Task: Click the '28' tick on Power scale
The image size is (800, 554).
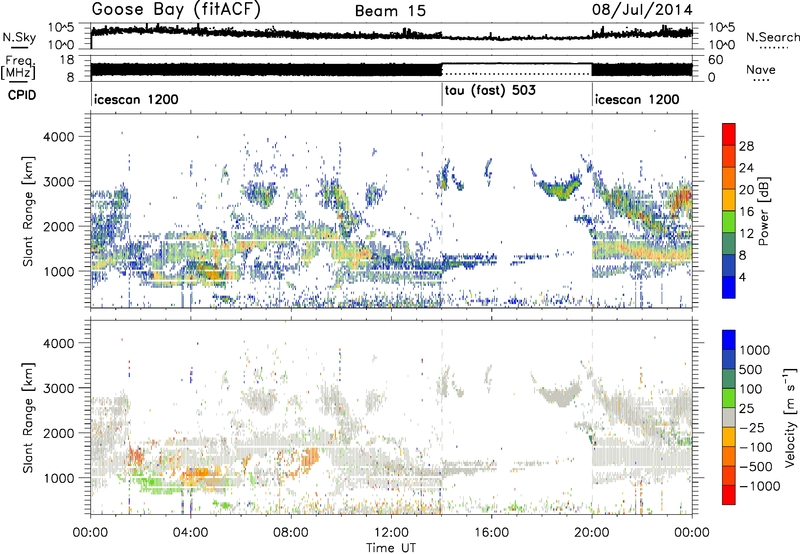Action: coord(746,146)
